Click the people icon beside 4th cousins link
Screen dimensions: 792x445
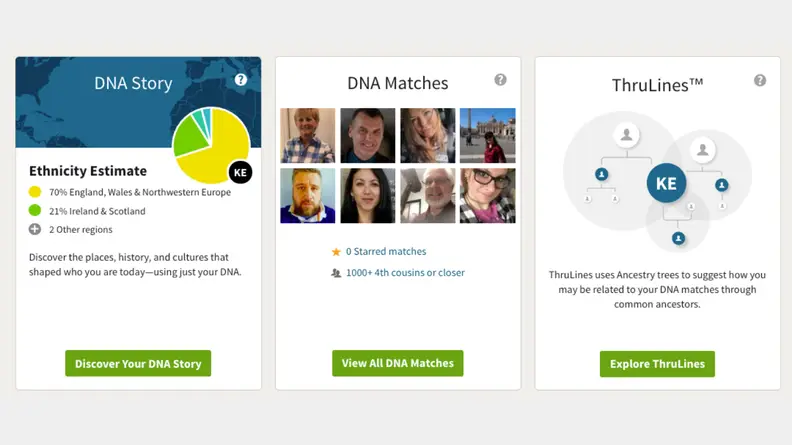336,273
